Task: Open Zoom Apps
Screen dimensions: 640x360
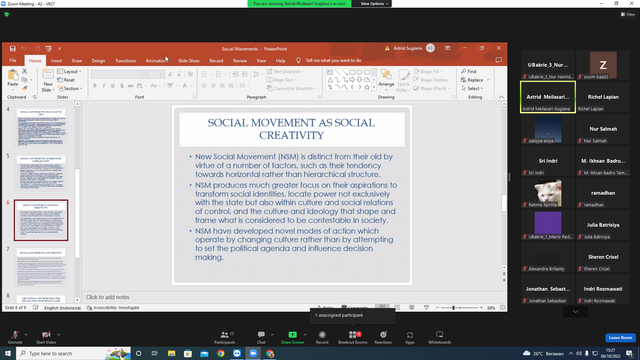Action: pyautogui.click(x=409, y=337)
